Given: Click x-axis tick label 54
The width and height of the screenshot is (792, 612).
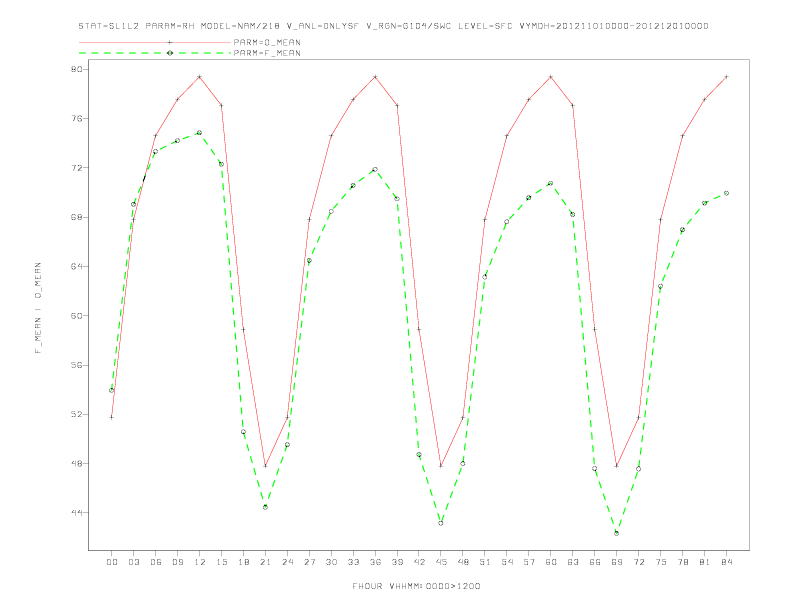Looking at the screenshot, I should [507, 562].
